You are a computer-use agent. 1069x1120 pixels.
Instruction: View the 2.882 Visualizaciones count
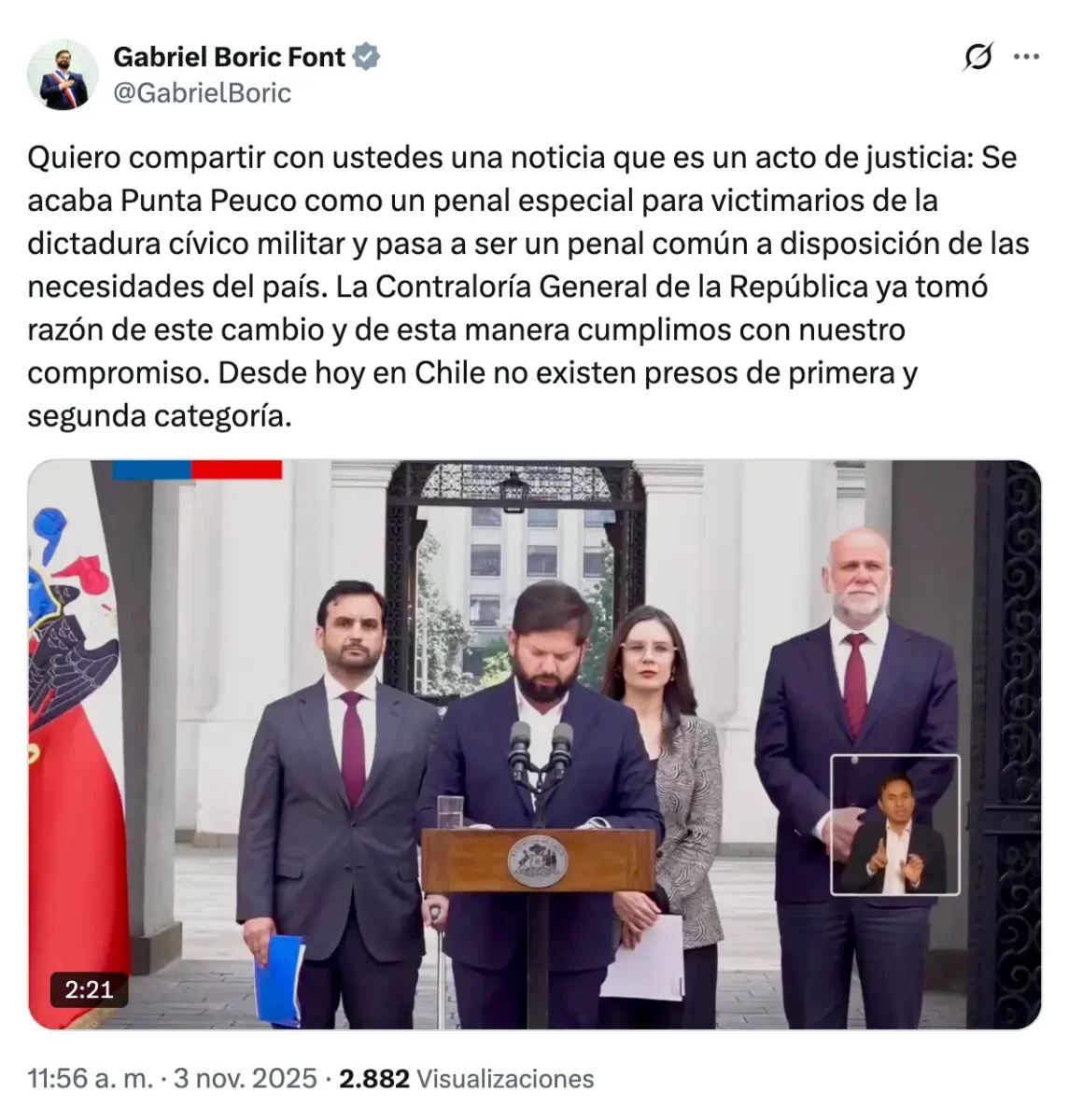pyautogui.click(x=467, y=1079)
